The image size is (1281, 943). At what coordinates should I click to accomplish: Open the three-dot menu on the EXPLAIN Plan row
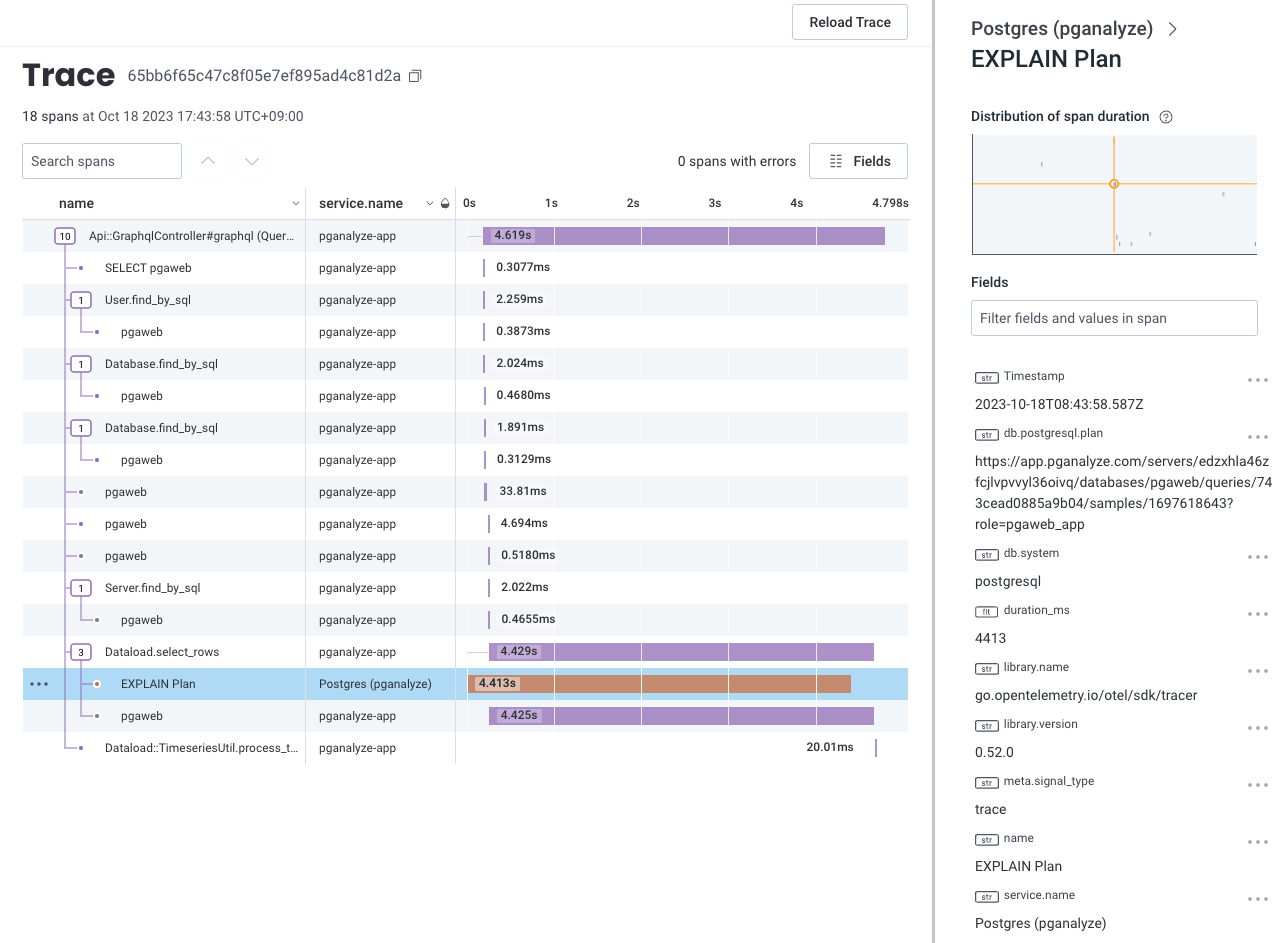tap(39, 684)
